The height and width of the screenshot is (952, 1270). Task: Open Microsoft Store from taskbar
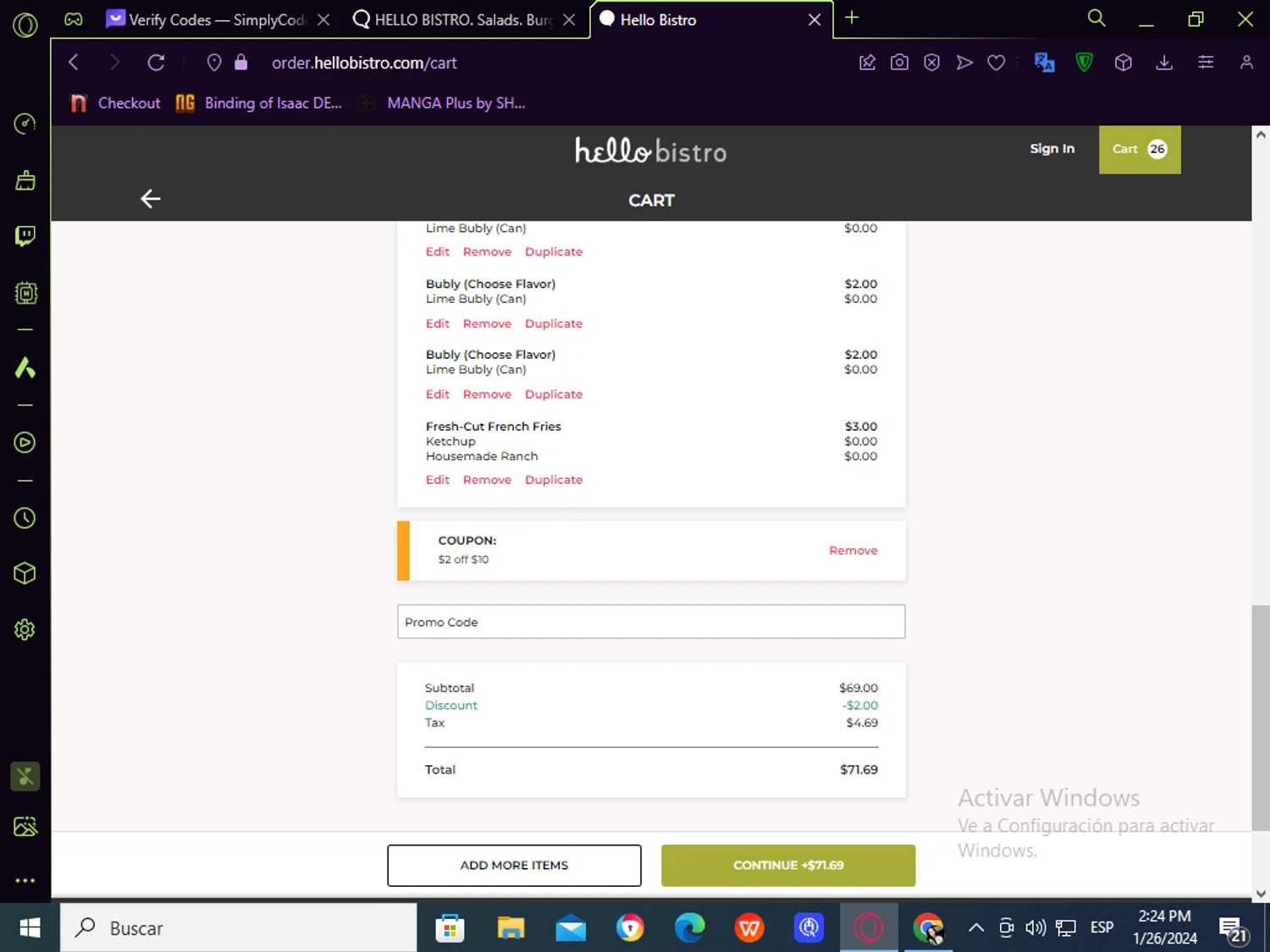(450, 928)
